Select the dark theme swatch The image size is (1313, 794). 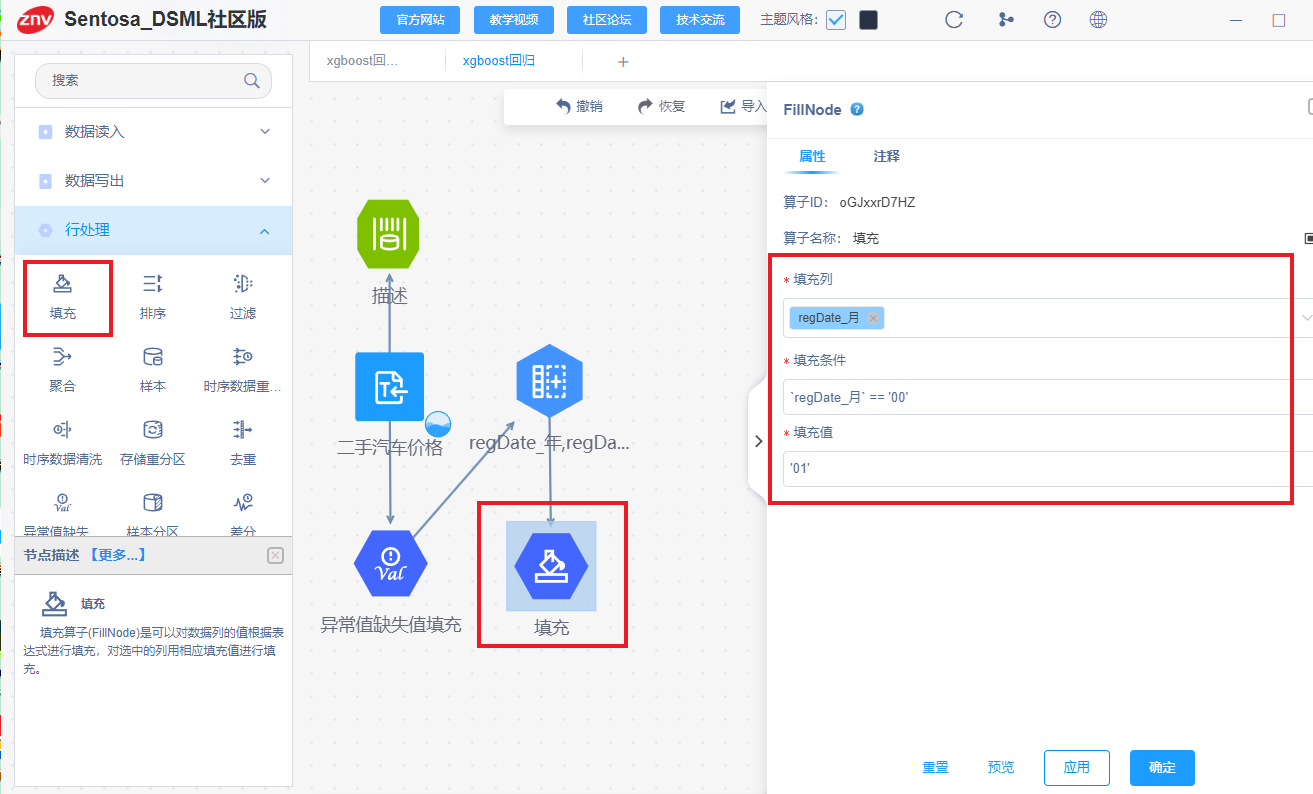[868, 20]
